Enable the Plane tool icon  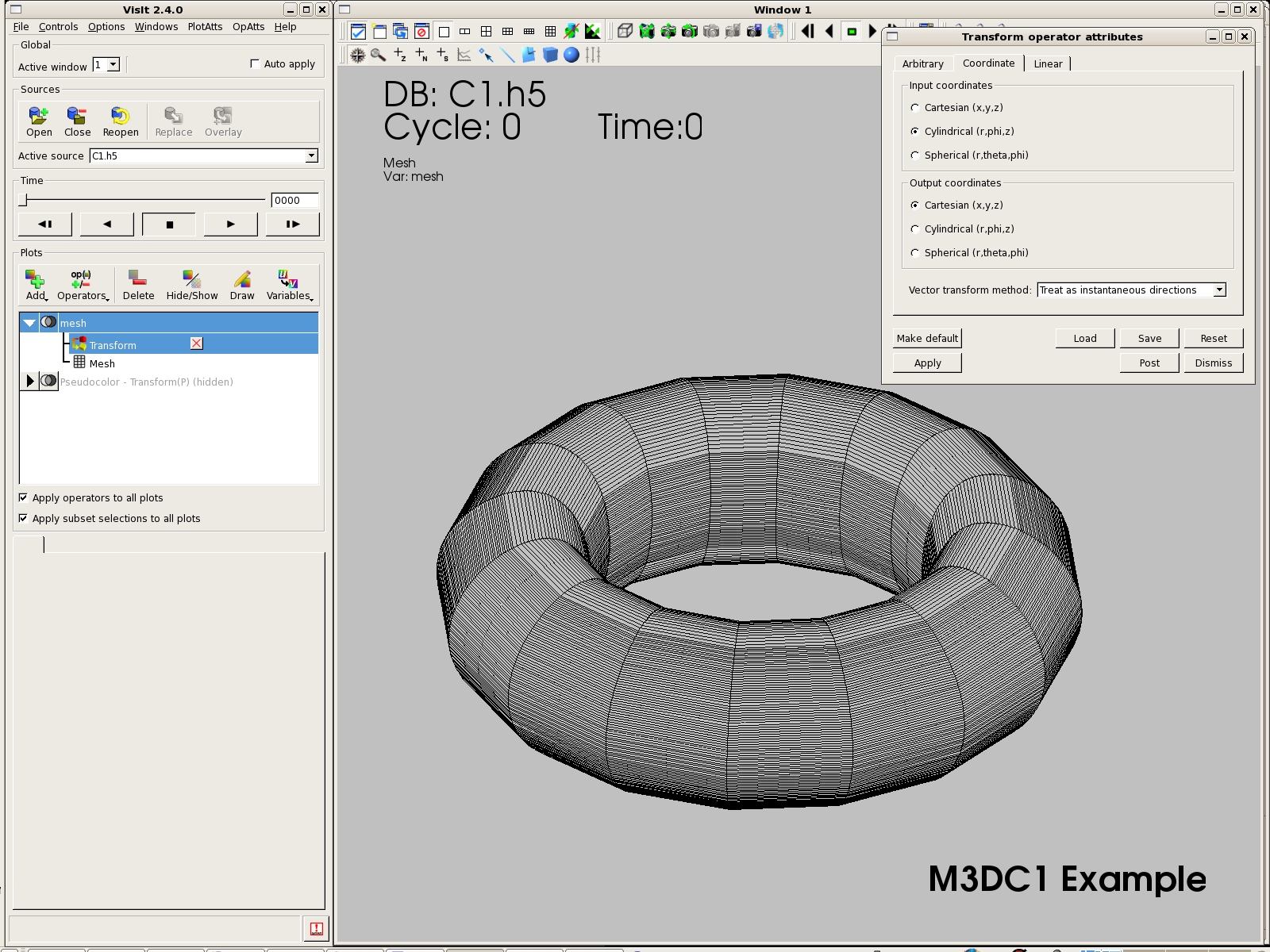point(529,55)
